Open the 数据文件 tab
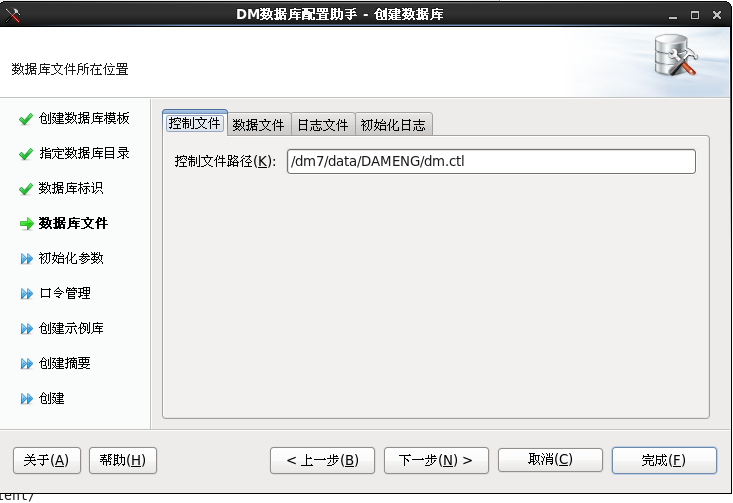Screen dimensions: 733x503 click(x=259, y=125)
